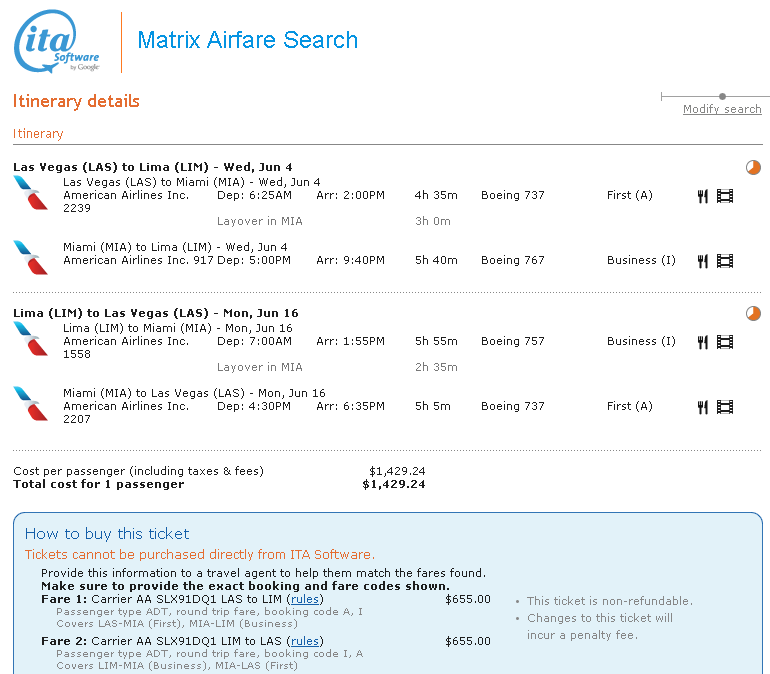Click the meal icon for flight 2239

[x=703, y=196]
